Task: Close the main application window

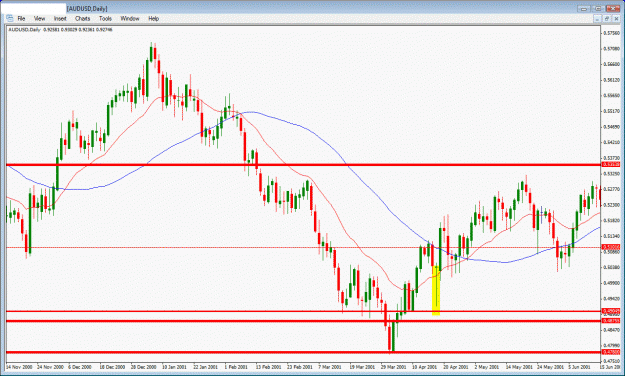Action: point(613,8)
